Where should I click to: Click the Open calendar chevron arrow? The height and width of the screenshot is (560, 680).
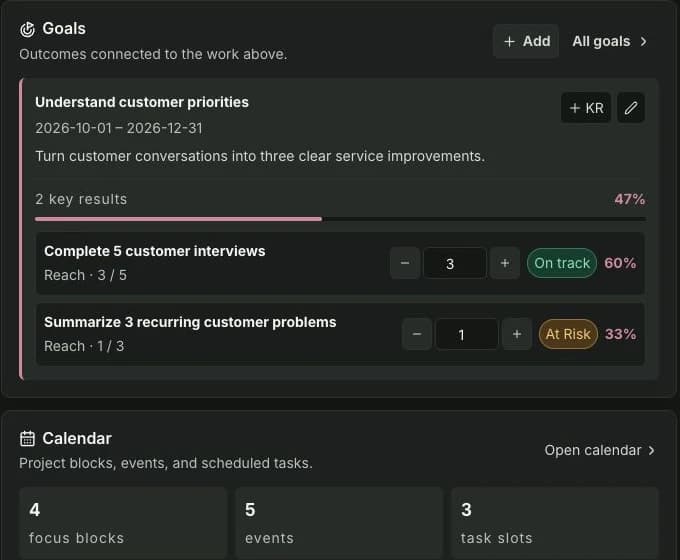(651, 450)
